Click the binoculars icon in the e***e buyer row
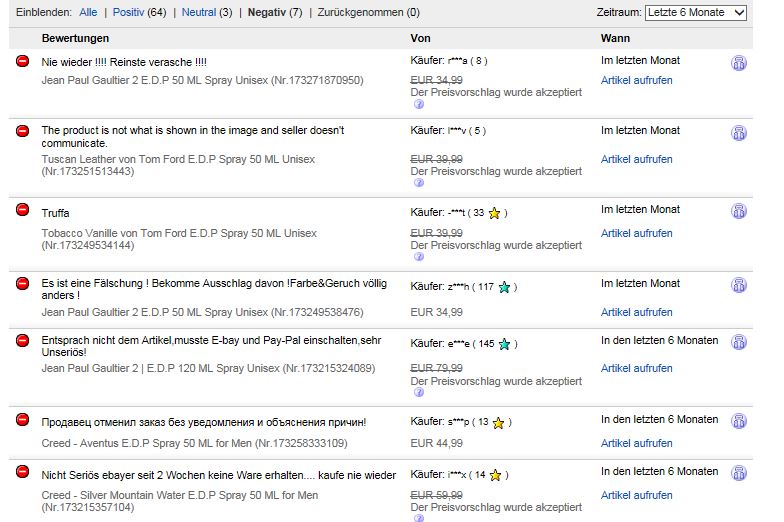 point(739,342)
